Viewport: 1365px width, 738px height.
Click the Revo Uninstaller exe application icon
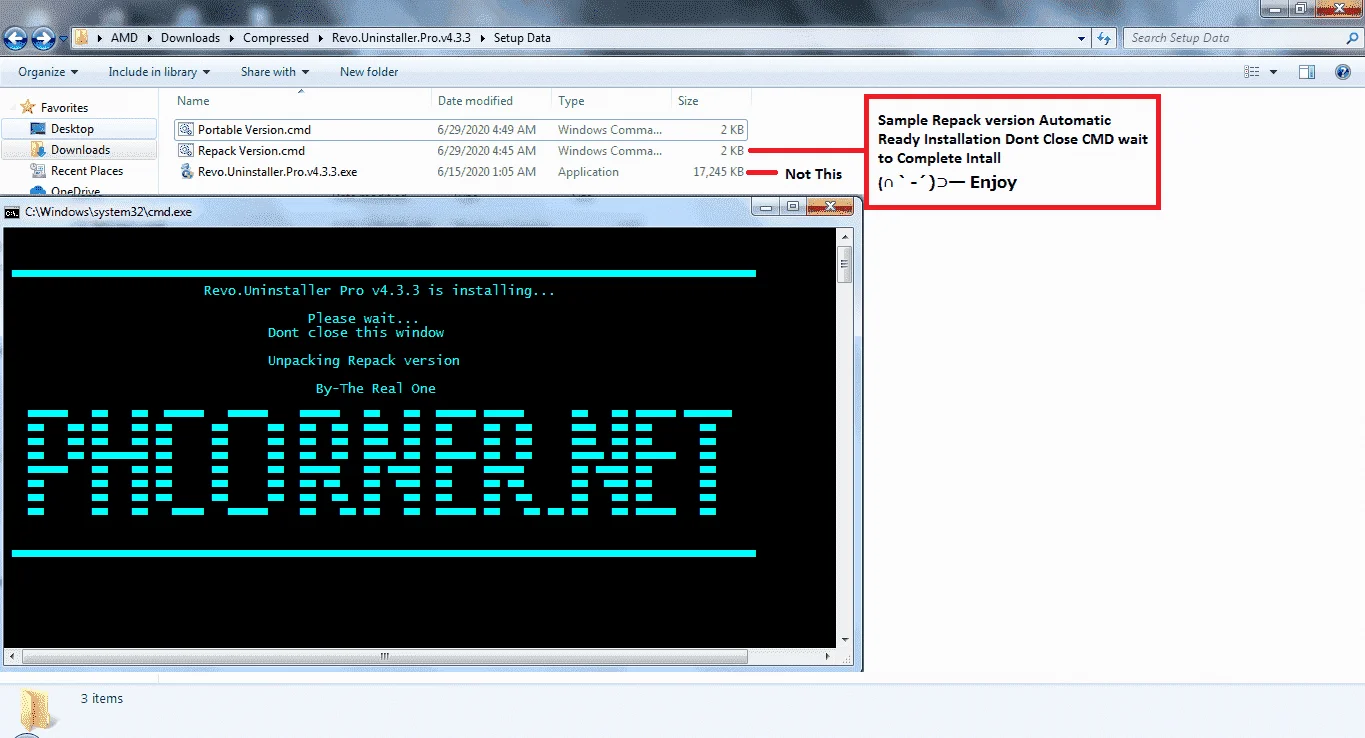(x=186, y=172)
